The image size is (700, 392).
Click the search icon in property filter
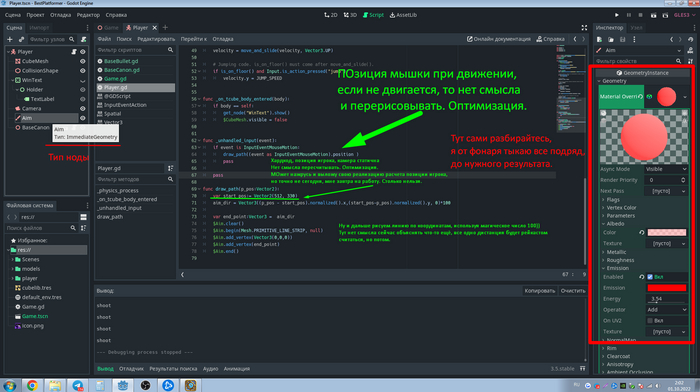click(679, 61)
